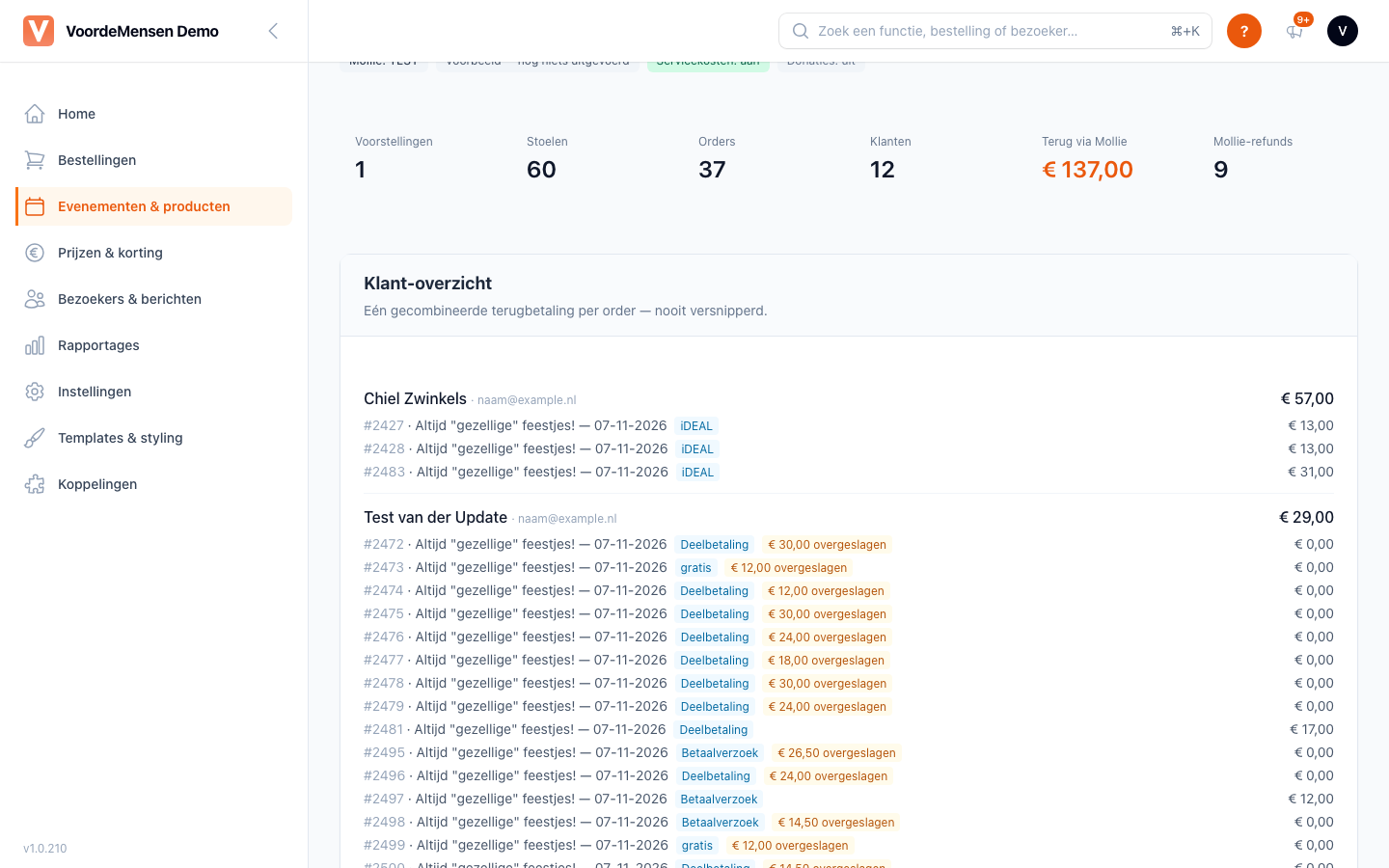Open Prijzen & korting section

154,253
